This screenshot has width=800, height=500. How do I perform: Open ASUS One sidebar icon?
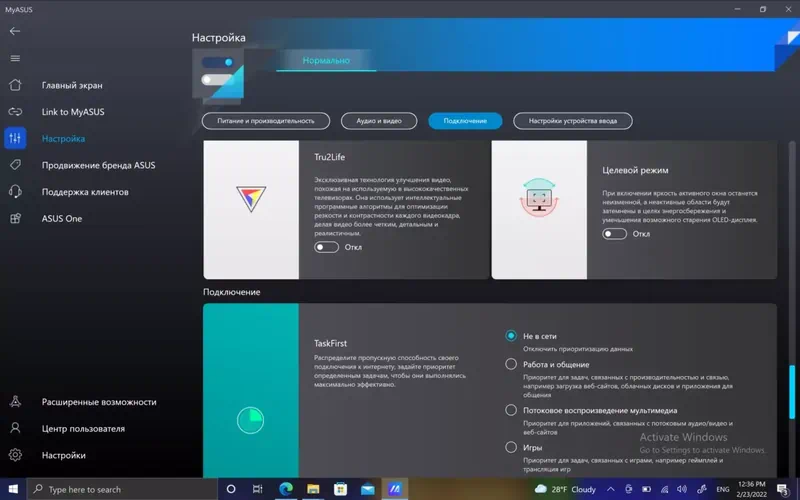15,218
